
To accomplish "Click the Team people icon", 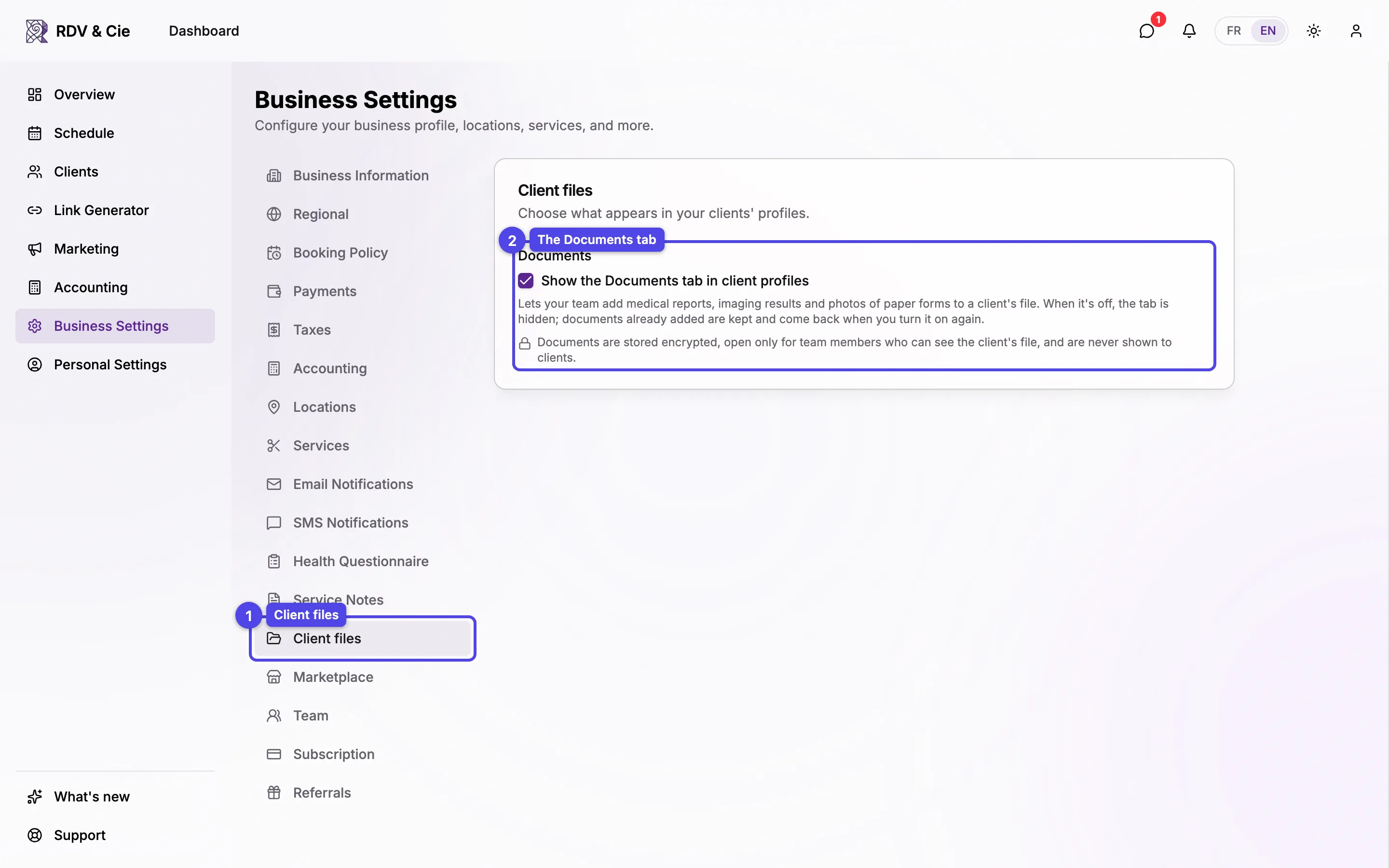I will [274, 715].
